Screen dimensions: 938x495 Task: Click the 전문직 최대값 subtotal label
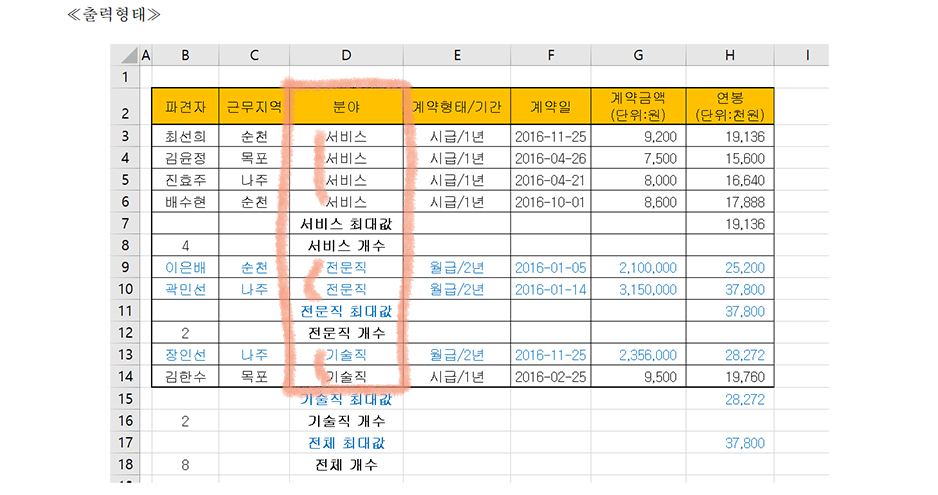(x=346, y=311)
